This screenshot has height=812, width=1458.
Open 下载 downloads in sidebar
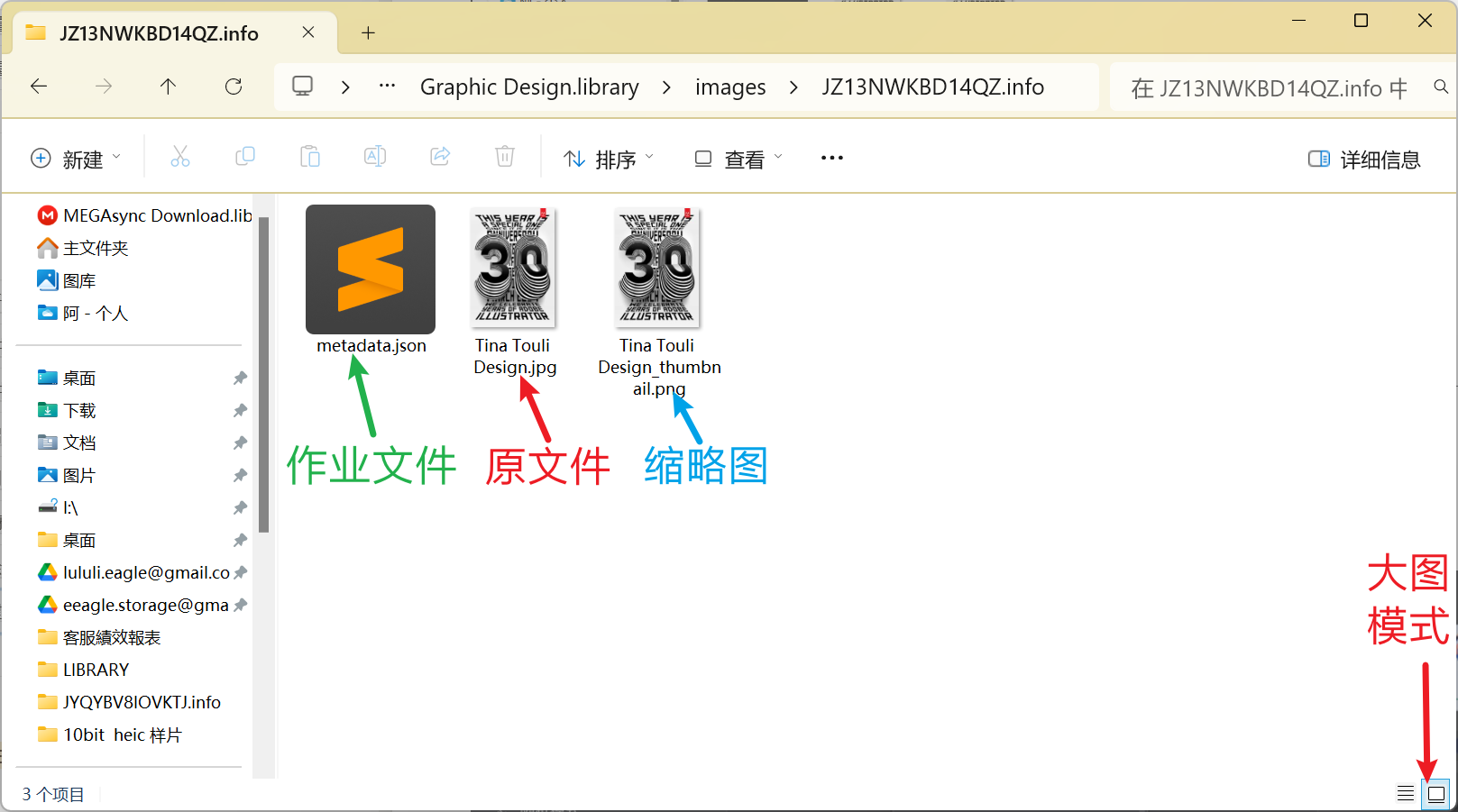pos(67,410)
